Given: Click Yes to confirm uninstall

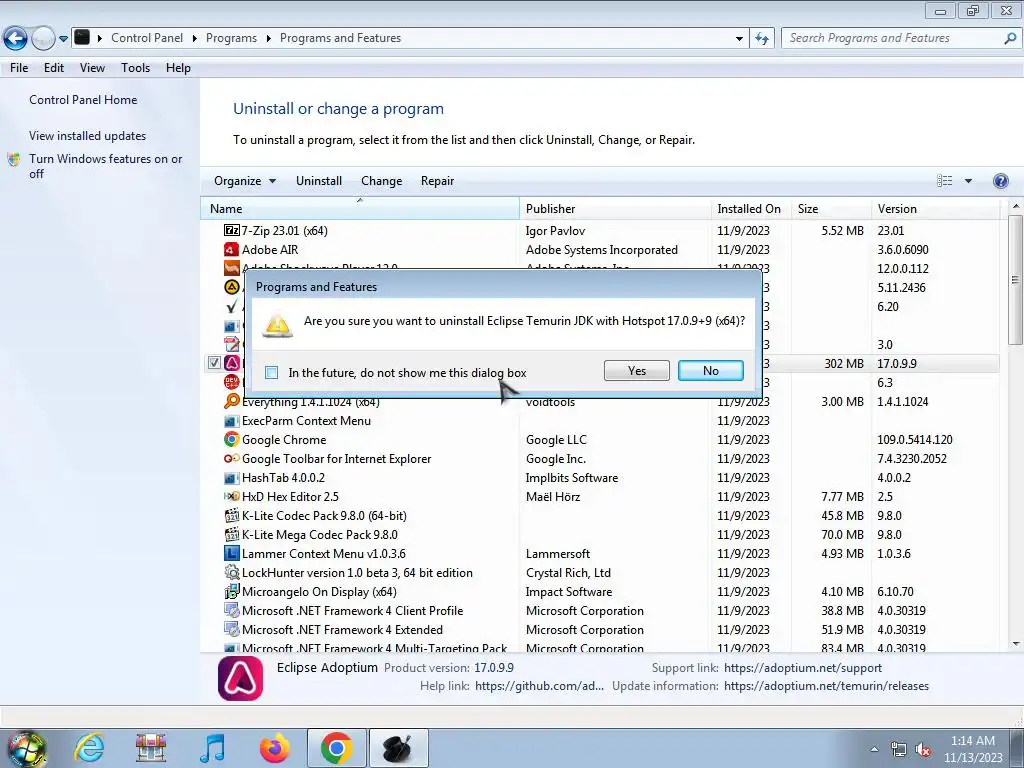Looking at the screenshot, I should (x=637, y=371).
